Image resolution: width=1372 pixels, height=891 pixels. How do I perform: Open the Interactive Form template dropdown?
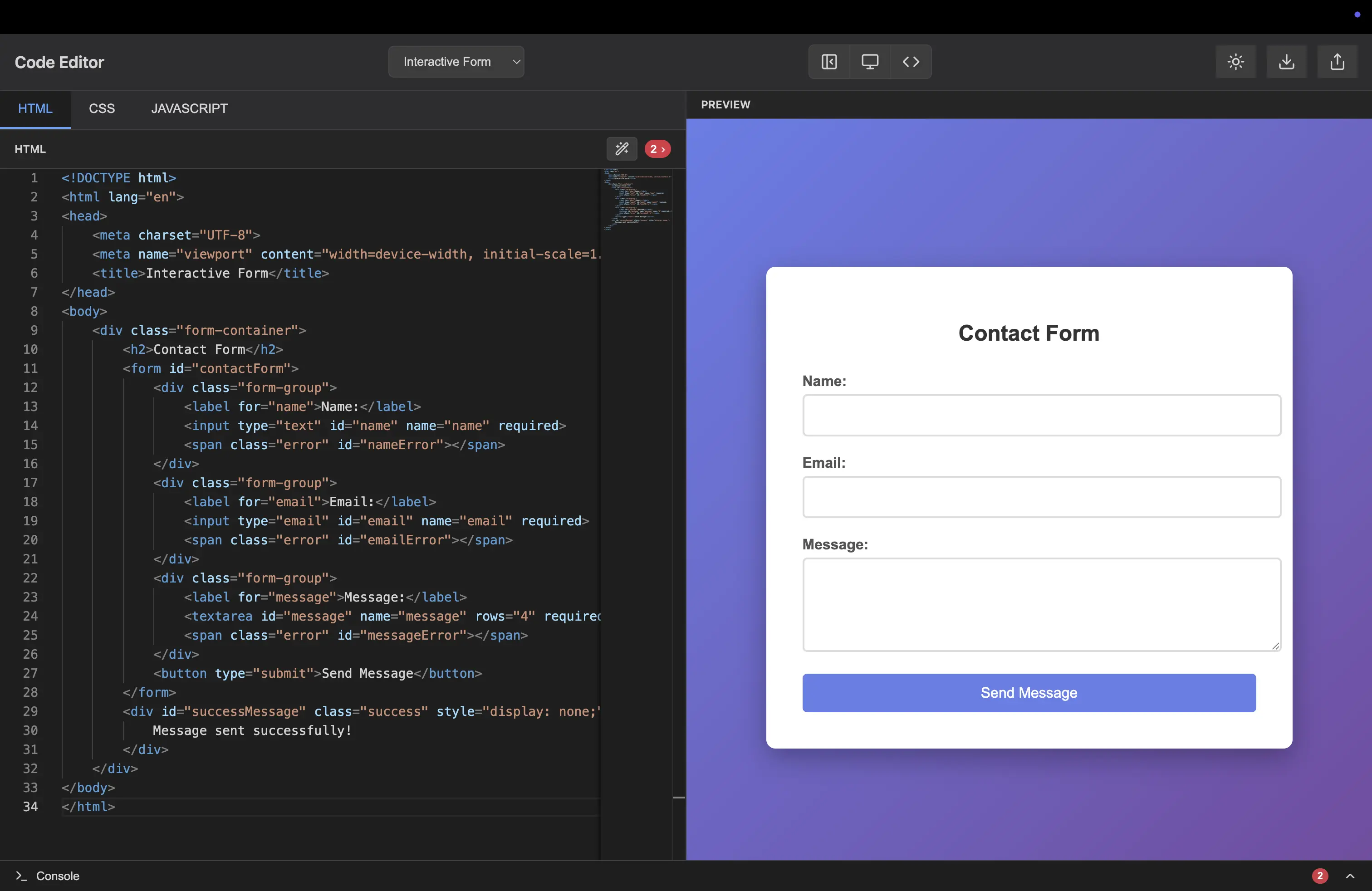(x=456, y=62)
